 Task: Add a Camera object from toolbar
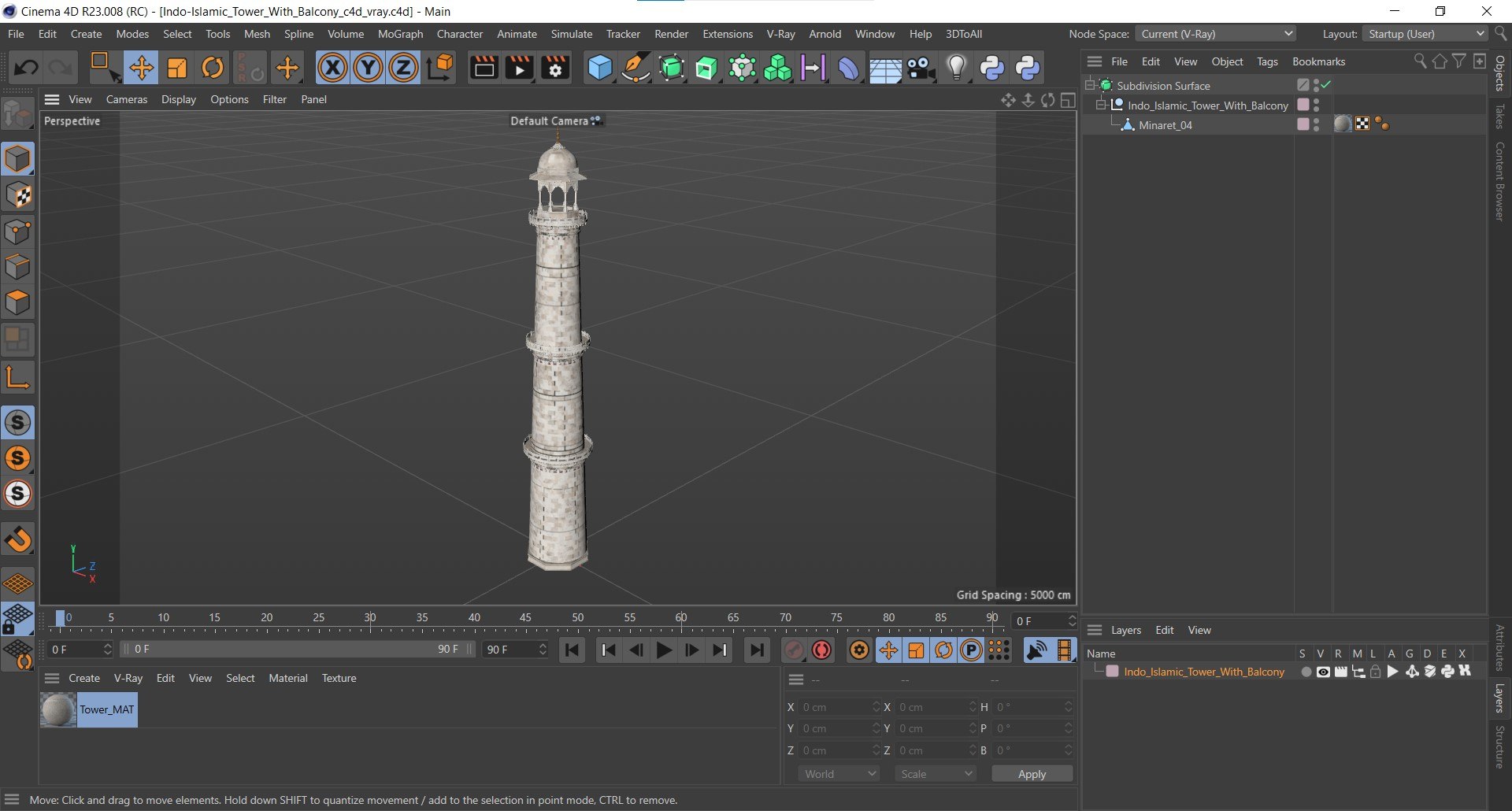click(x=921, y=68)
